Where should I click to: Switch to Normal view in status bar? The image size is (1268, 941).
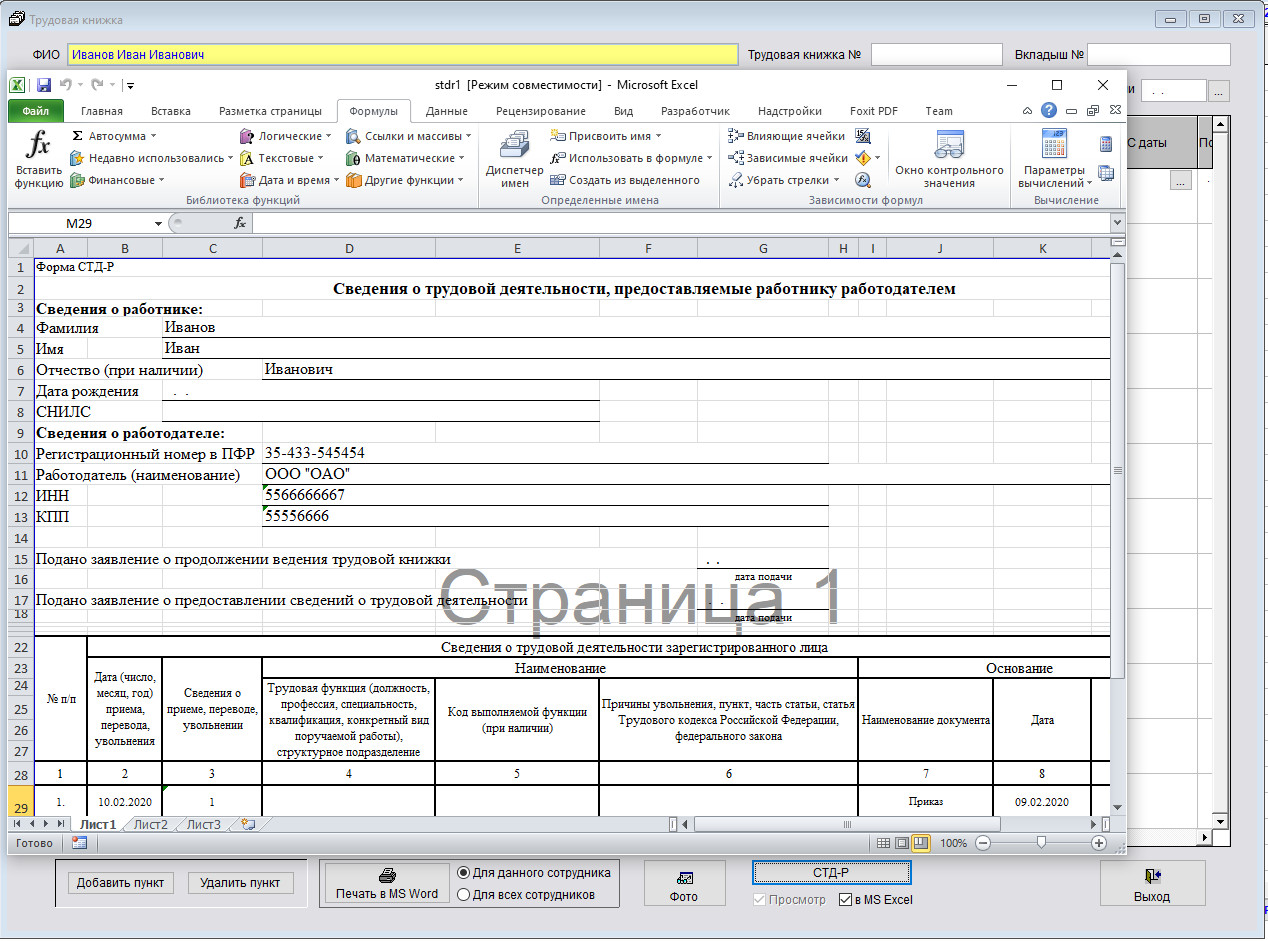[883, 843]
